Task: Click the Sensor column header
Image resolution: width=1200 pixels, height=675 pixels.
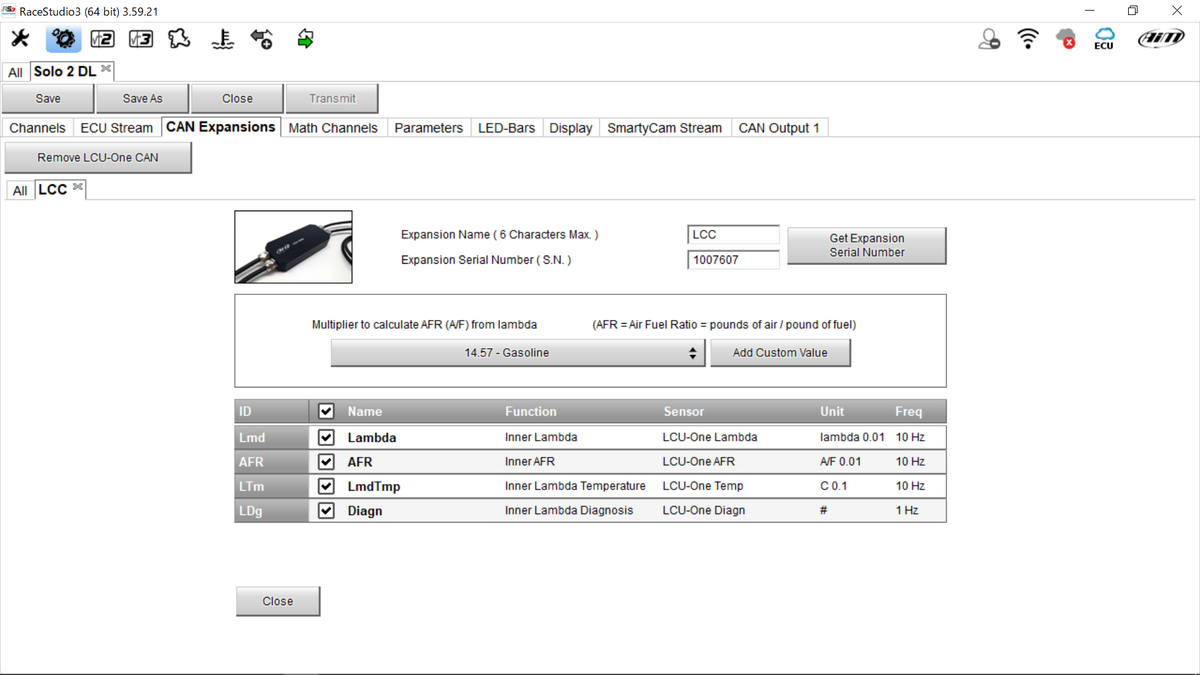Action: pos(684,411)
